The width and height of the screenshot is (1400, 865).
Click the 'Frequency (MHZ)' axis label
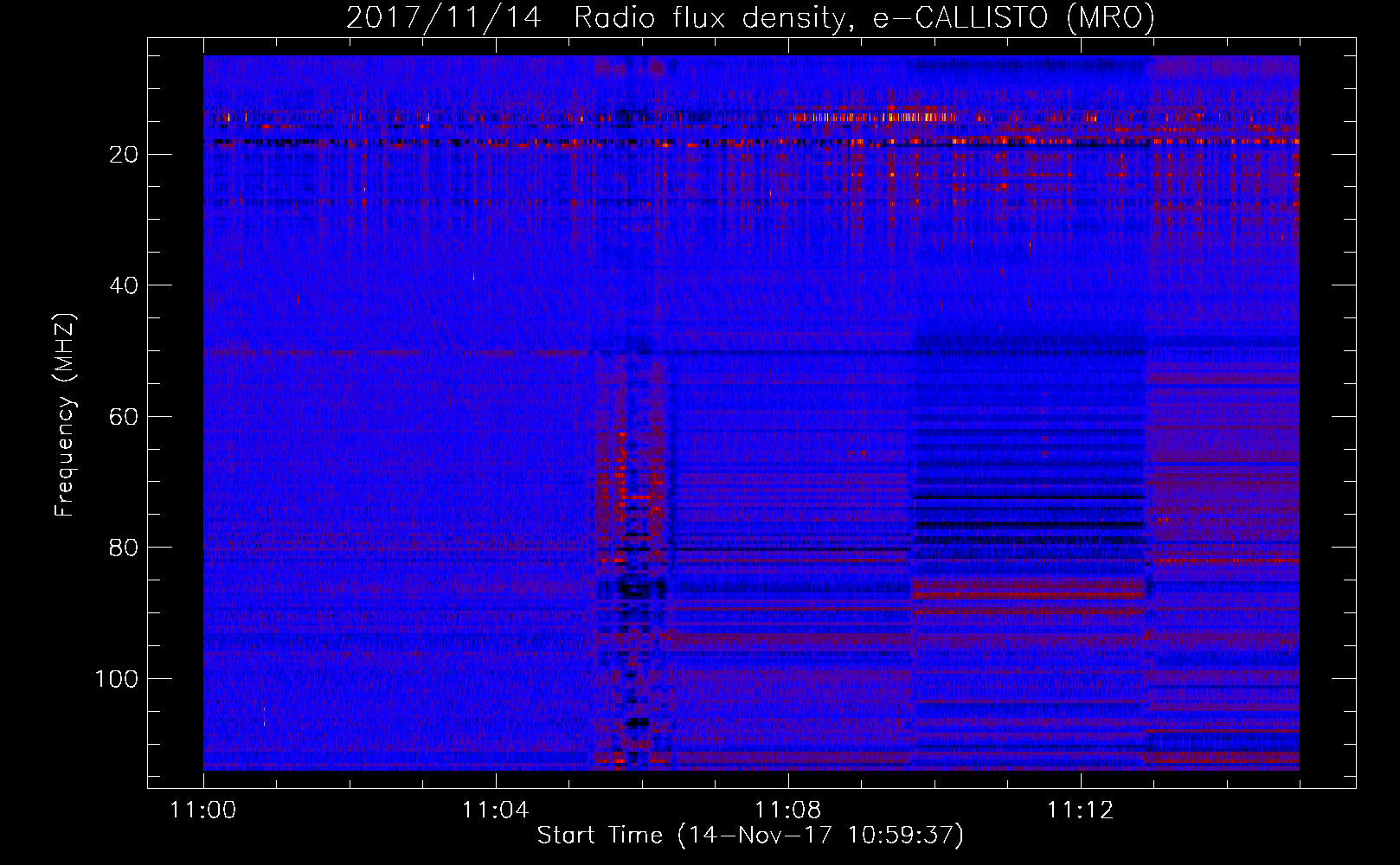(65, 414)
